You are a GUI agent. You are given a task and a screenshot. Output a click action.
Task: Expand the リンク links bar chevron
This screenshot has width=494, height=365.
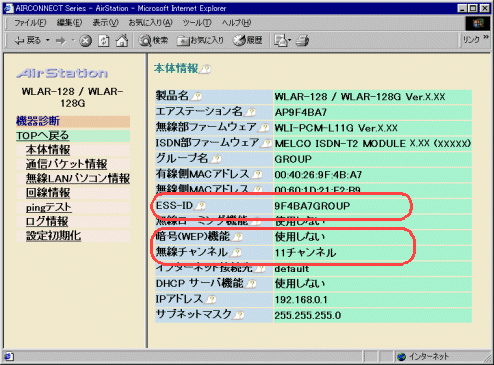486,37
